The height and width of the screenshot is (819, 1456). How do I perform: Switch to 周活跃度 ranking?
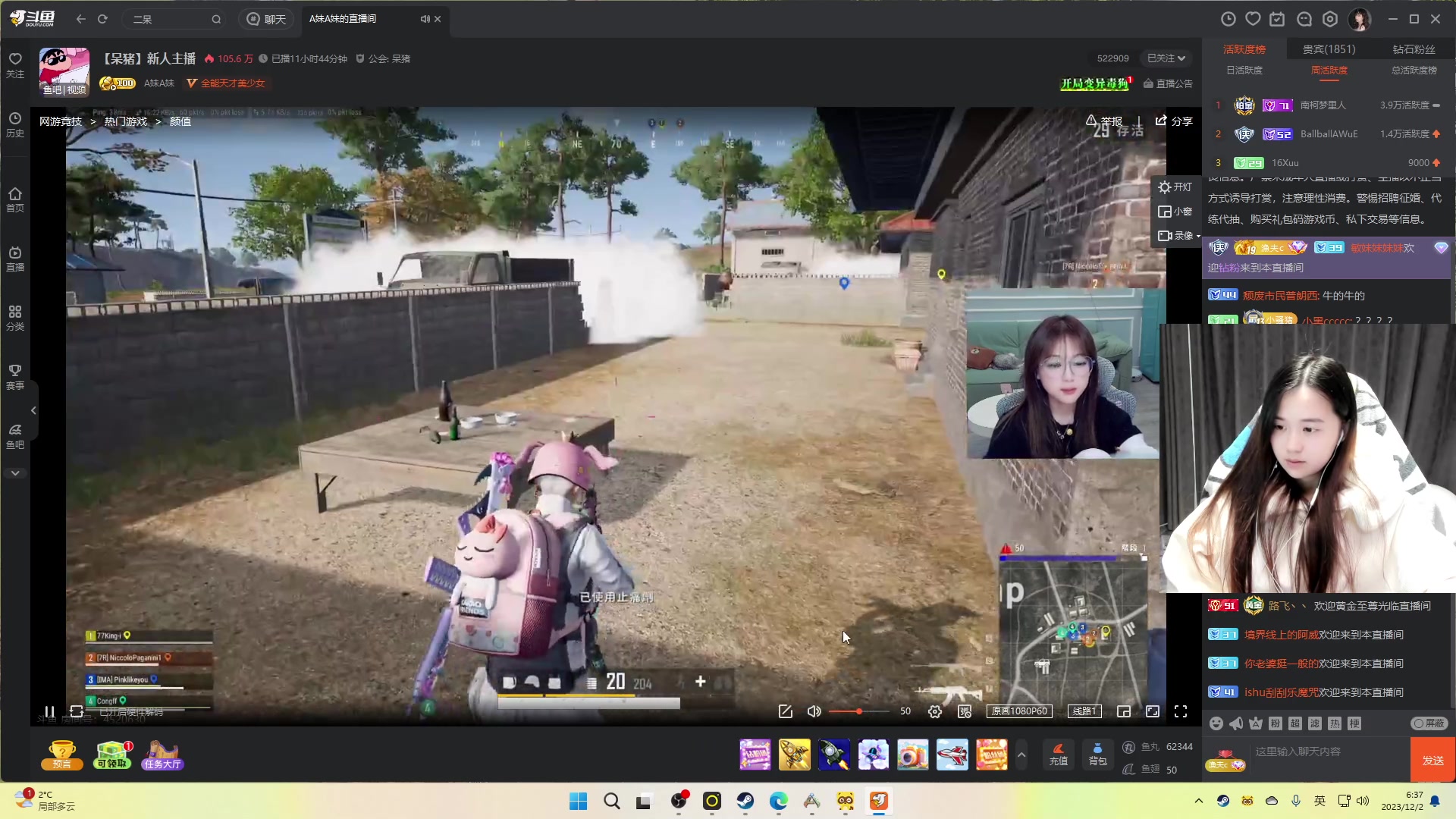click(x=1329, y=71)
